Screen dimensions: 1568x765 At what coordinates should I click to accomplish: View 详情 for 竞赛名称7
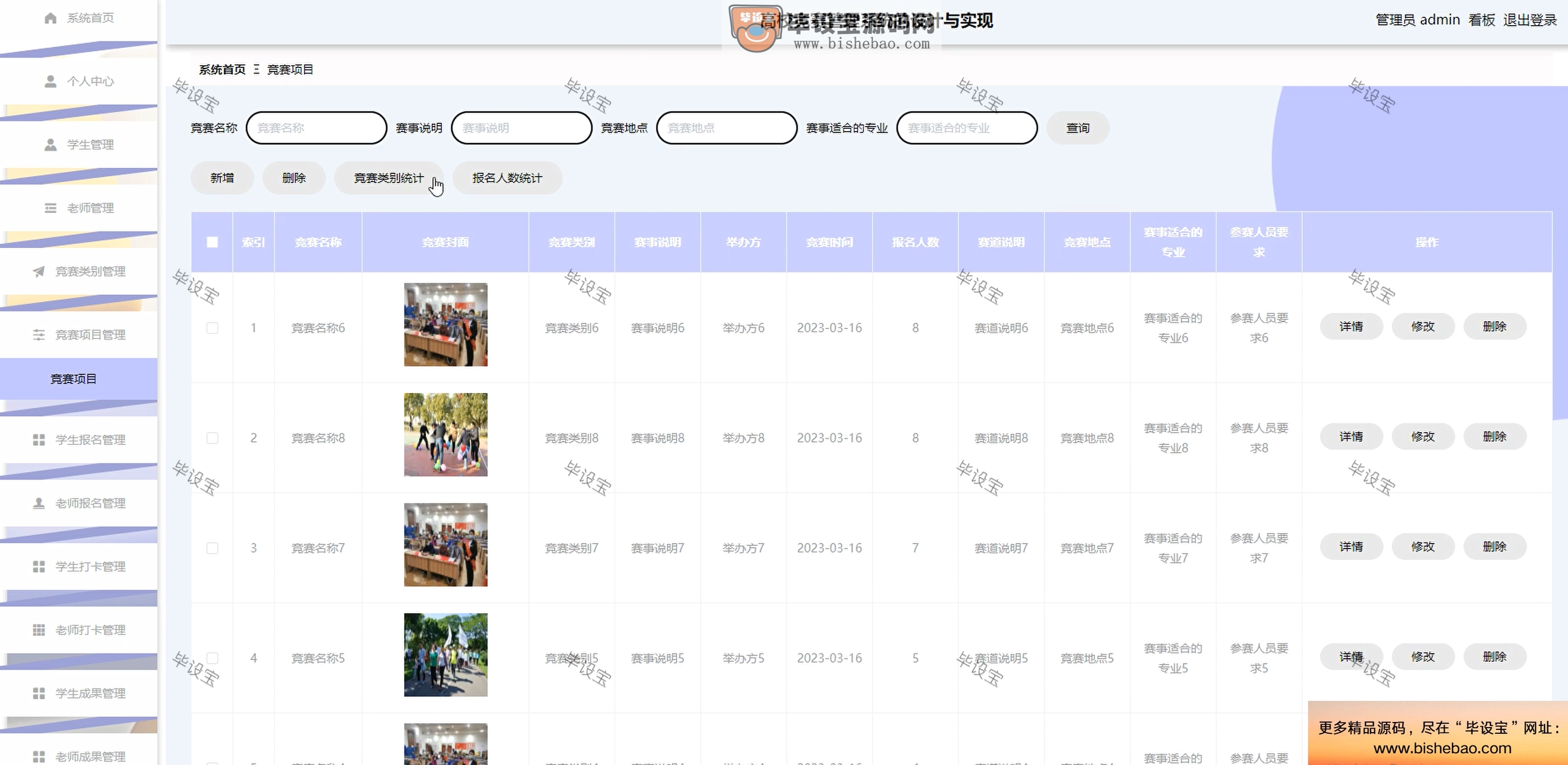pyautogui.click(x=1352, y=547)
